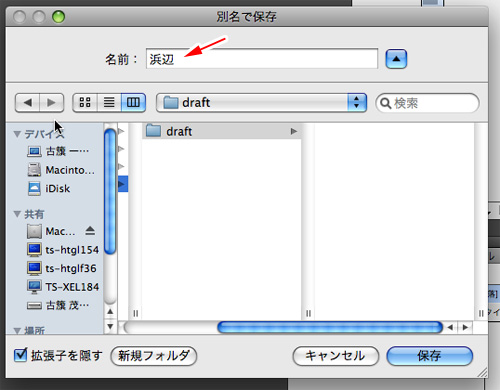The image size is (500, 390).
Task: Click the sidebar vertical scroll thumb
Action: (110, 192)
